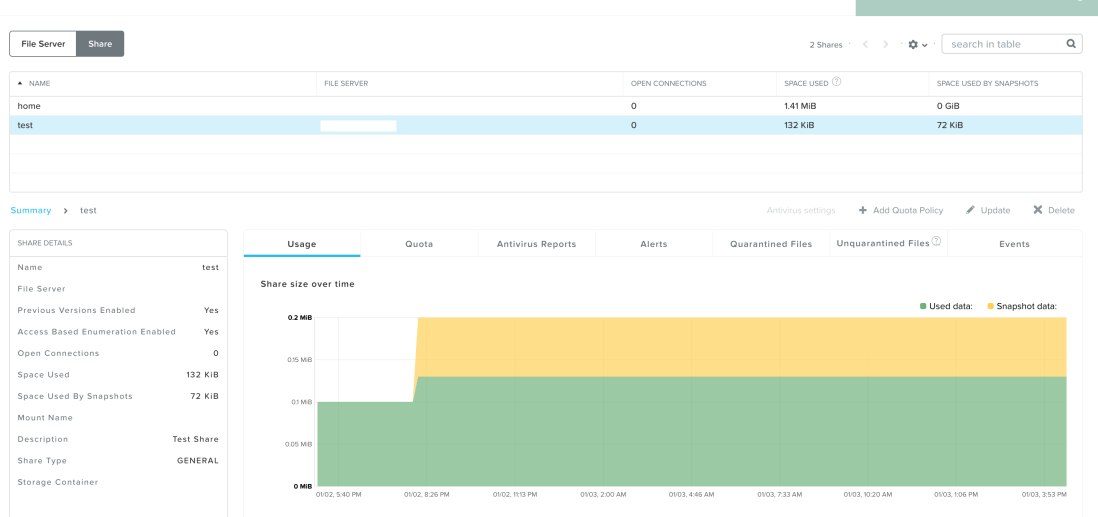
Task: Switch to Antivirus Reports tab
Action: pyautogui.click(x=536, y=244)
